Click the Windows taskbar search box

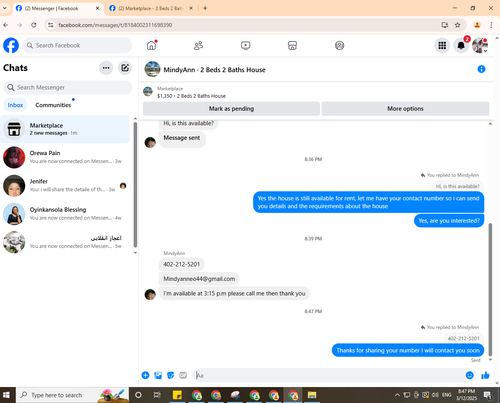[72, 395]
